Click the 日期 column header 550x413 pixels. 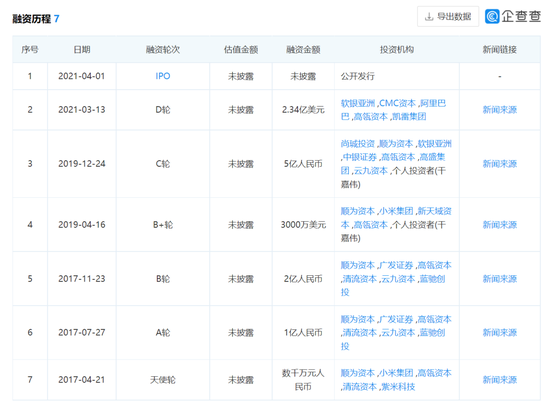pyautogui.click(x=82, y=49)
